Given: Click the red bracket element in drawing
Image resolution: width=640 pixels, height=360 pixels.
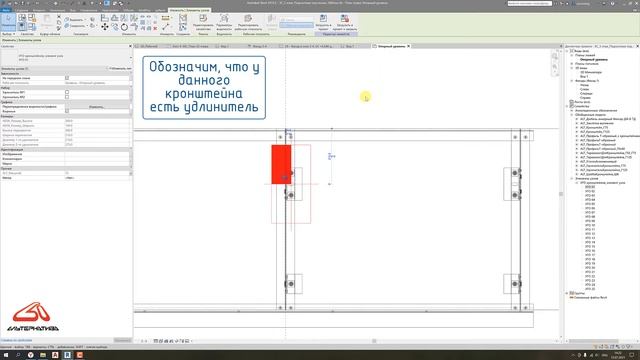Looking at the screenshot, I should [x=281, y=164].
